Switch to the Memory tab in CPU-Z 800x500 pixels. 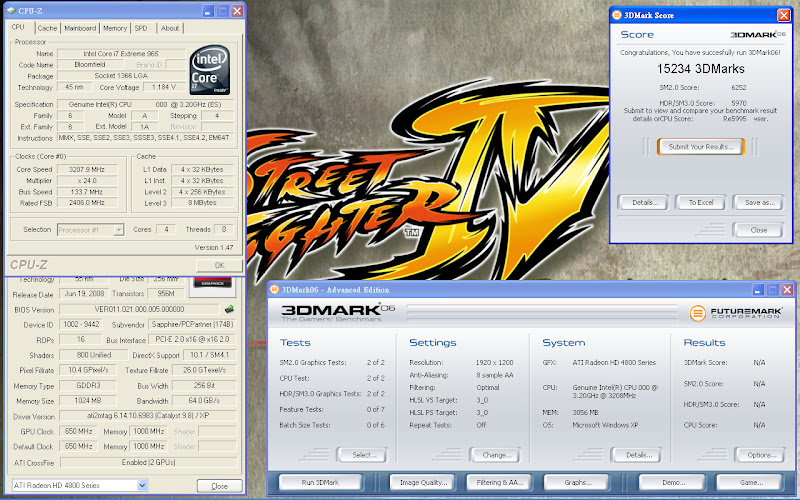click(x=115, y=28)
